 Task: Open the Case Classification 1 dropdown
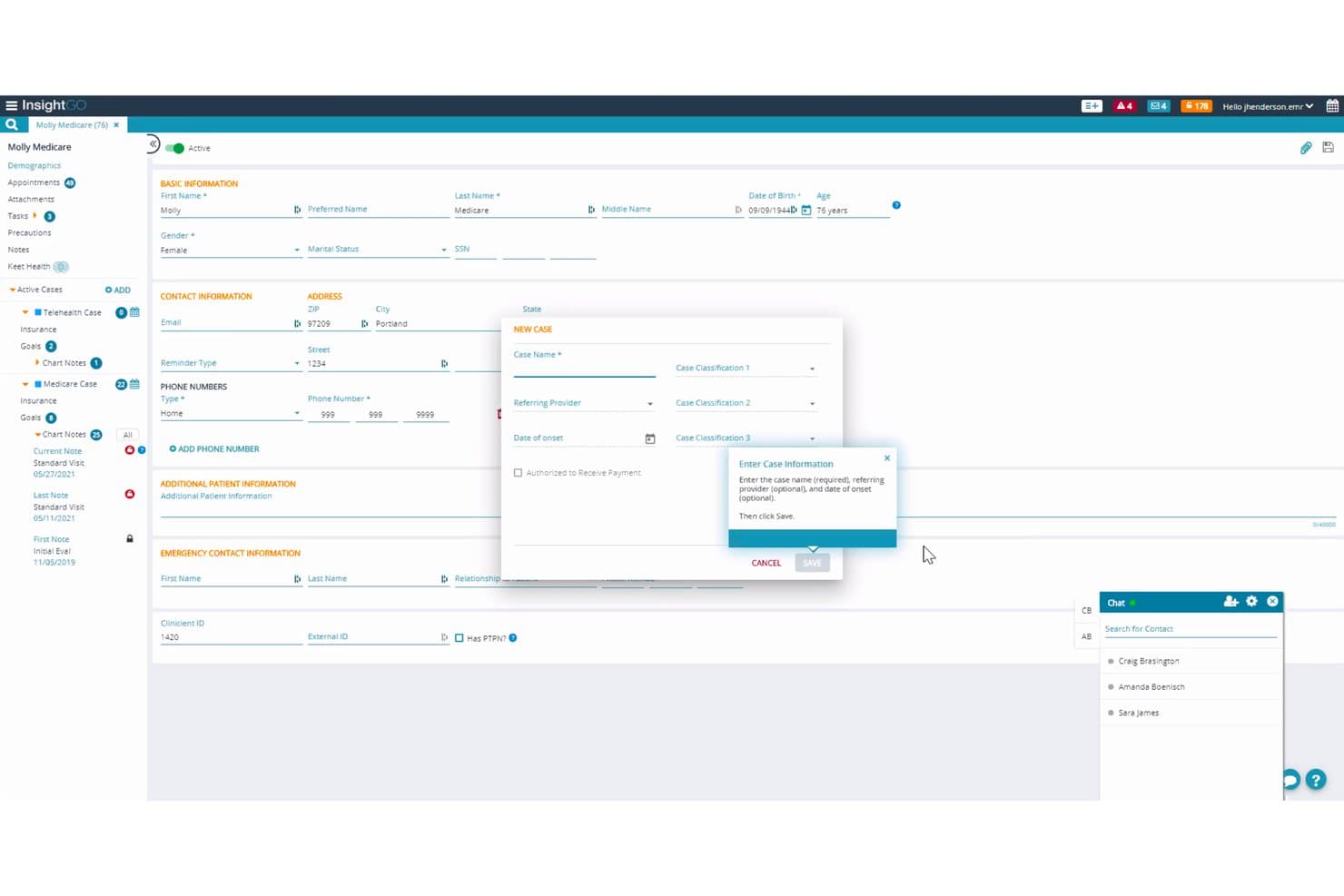pyautogui.click(x=746, y=369)
